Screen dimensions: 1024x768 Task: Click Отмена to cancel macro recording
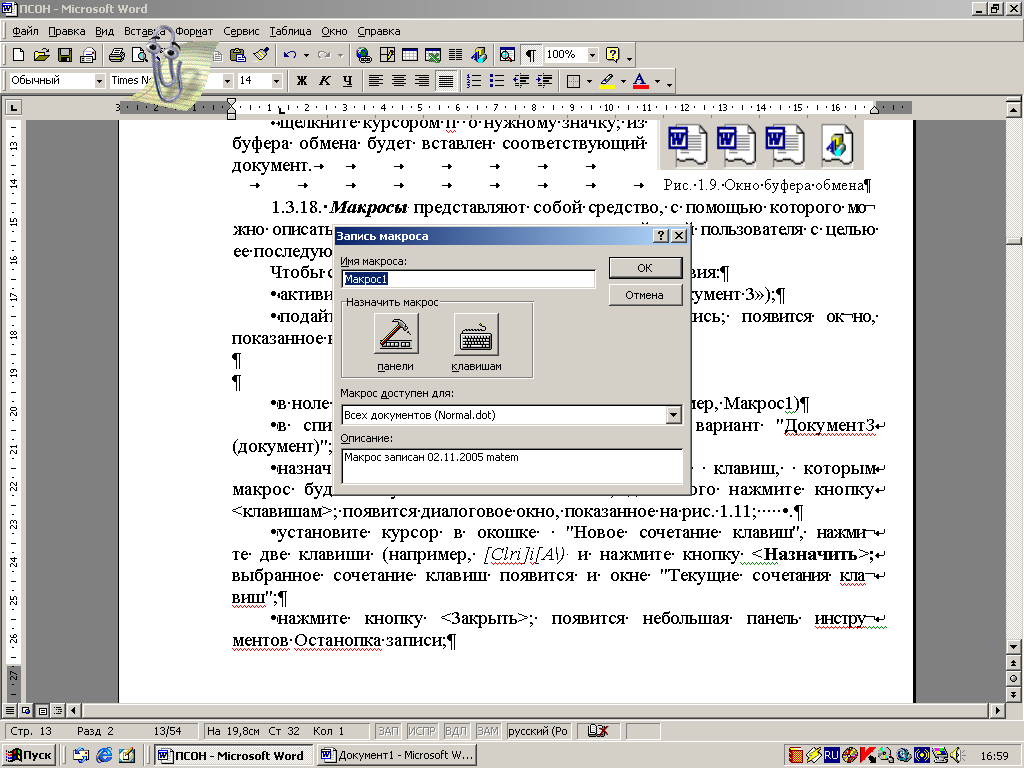point(645,295)
